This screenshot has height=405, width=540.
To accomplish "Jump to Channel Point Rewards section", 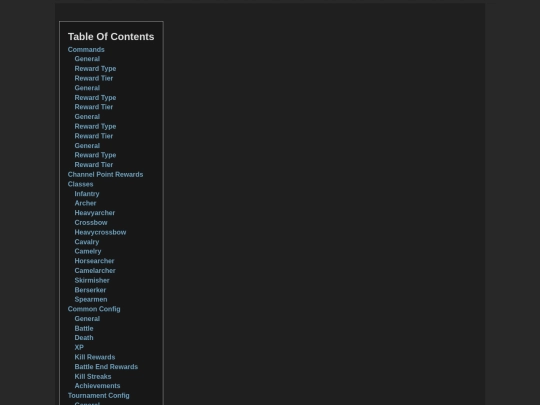I will tap(105, 175).
